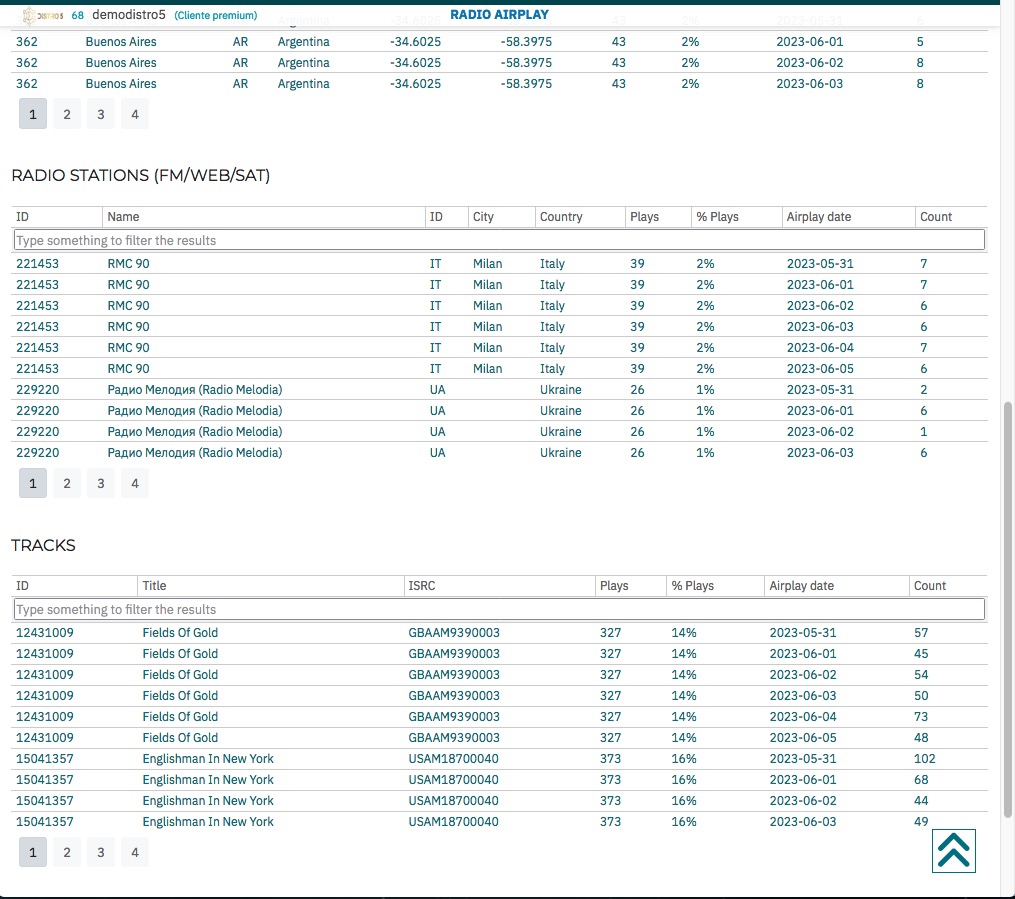
Task: Select page 1 of Radio Stations pagination
Action: [x=33, y=483]
